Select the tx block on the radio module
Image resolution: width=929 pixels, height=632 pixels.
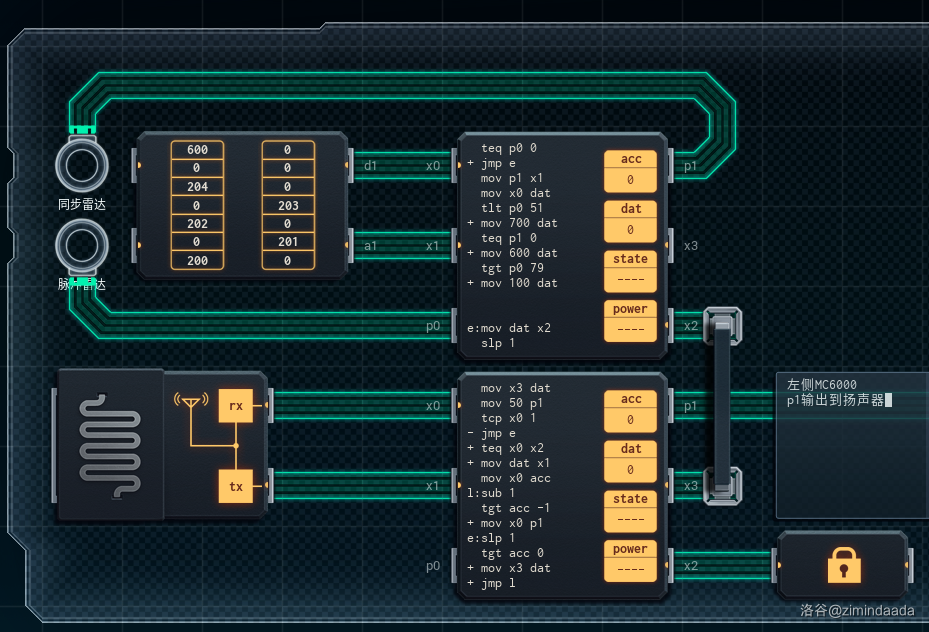pyautogui.click(x=236, y=487)
